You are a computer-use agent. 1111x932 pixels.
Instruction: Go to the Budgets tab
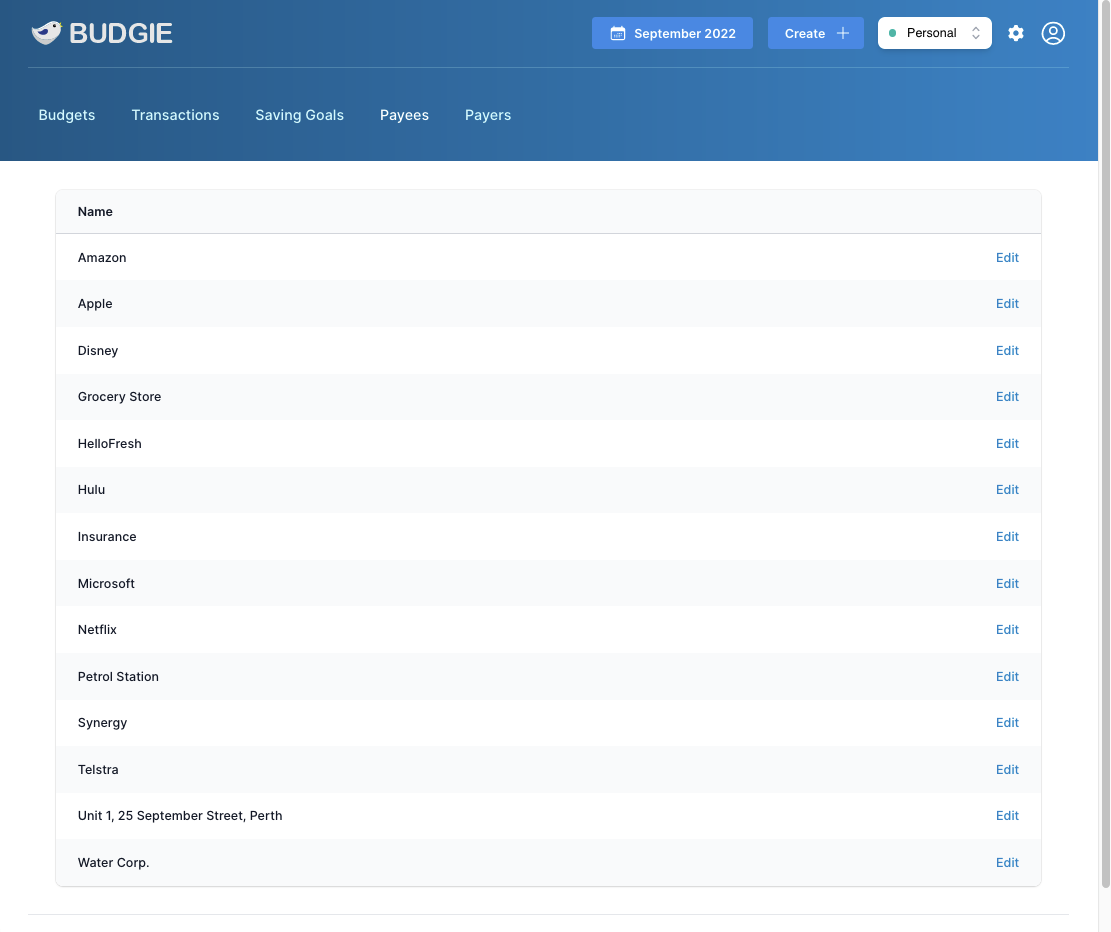pyautogui.click(x=67, y=115)
